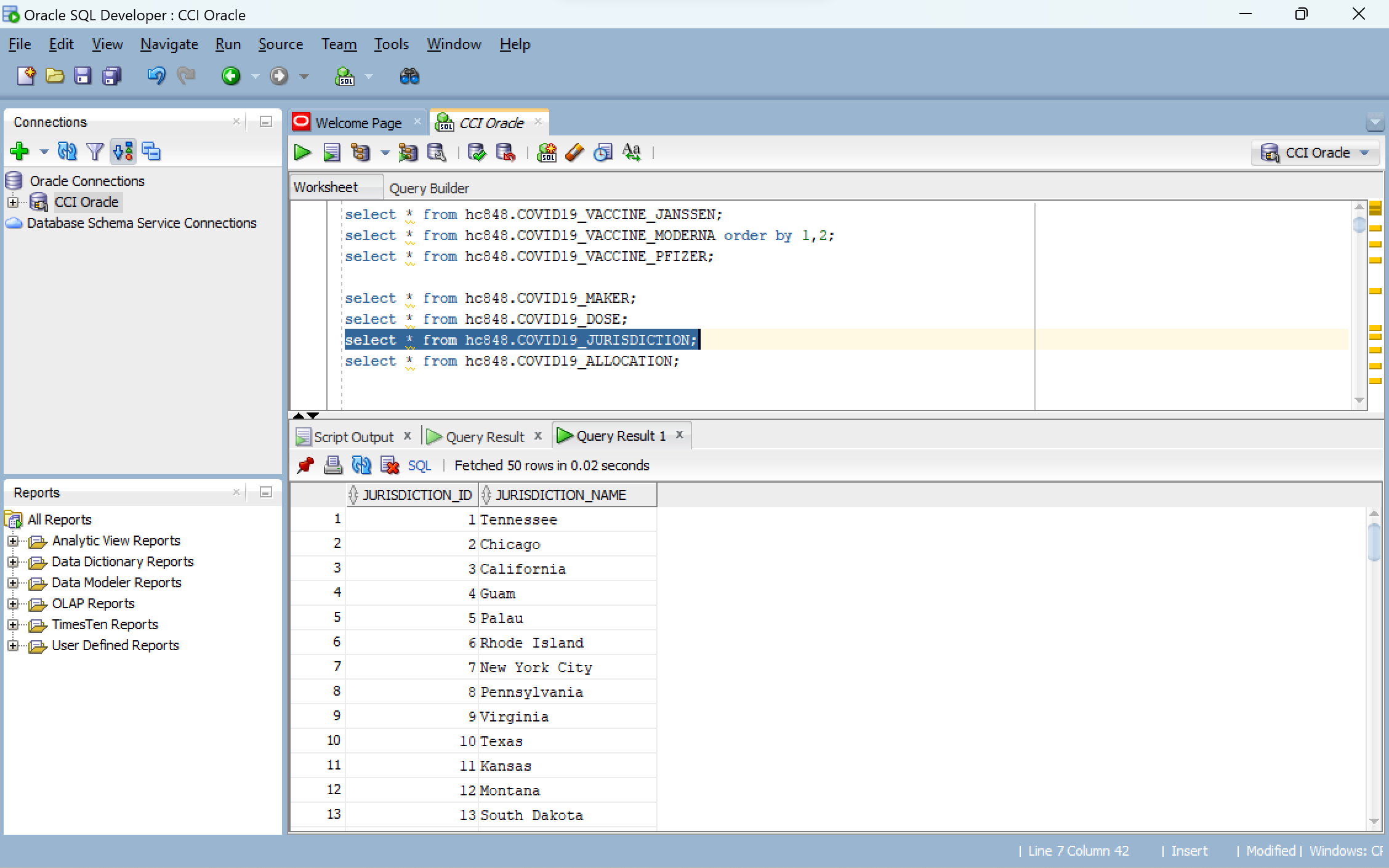This screenshot has width=1389, height=868.
Task: Open SQL History via clock icon
Action: point(602,152)
